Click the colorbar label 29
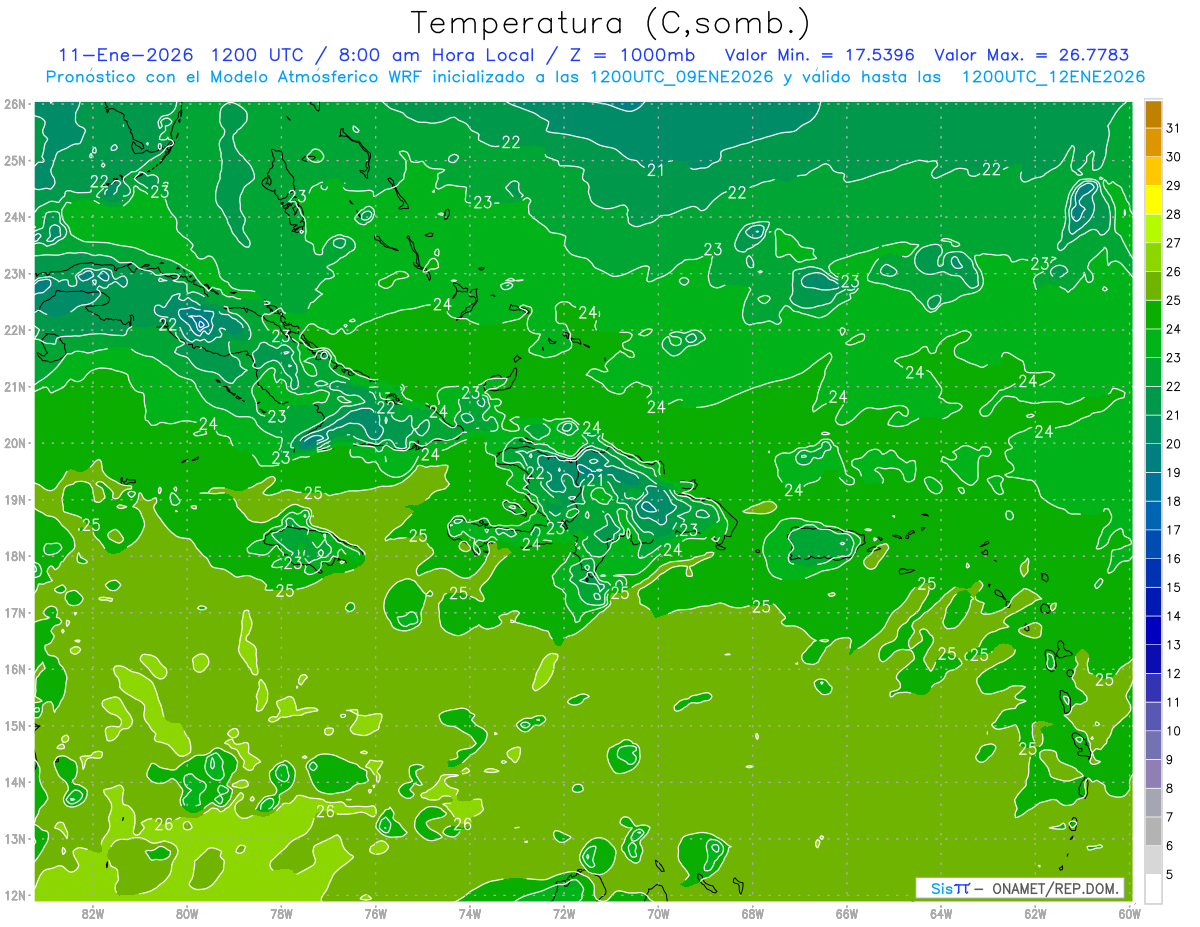Viewport: 1200px width, 927px height. 1173,186
